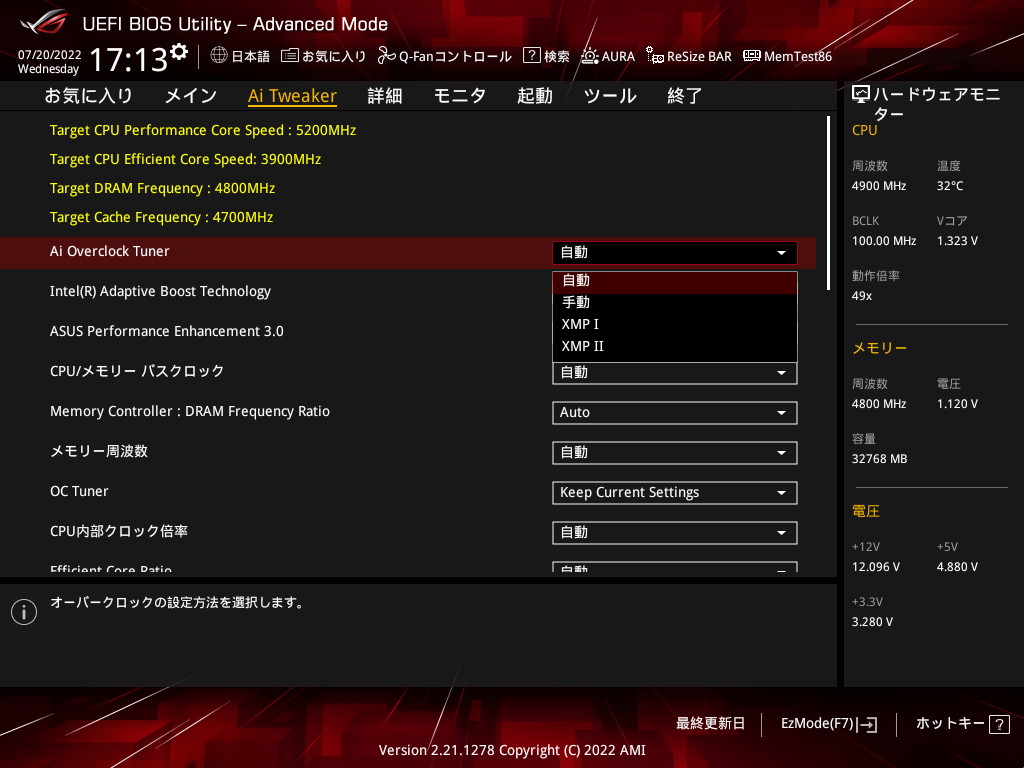Open Q-Fan control fan icon

pyautogui.click(x=386, y=56)
